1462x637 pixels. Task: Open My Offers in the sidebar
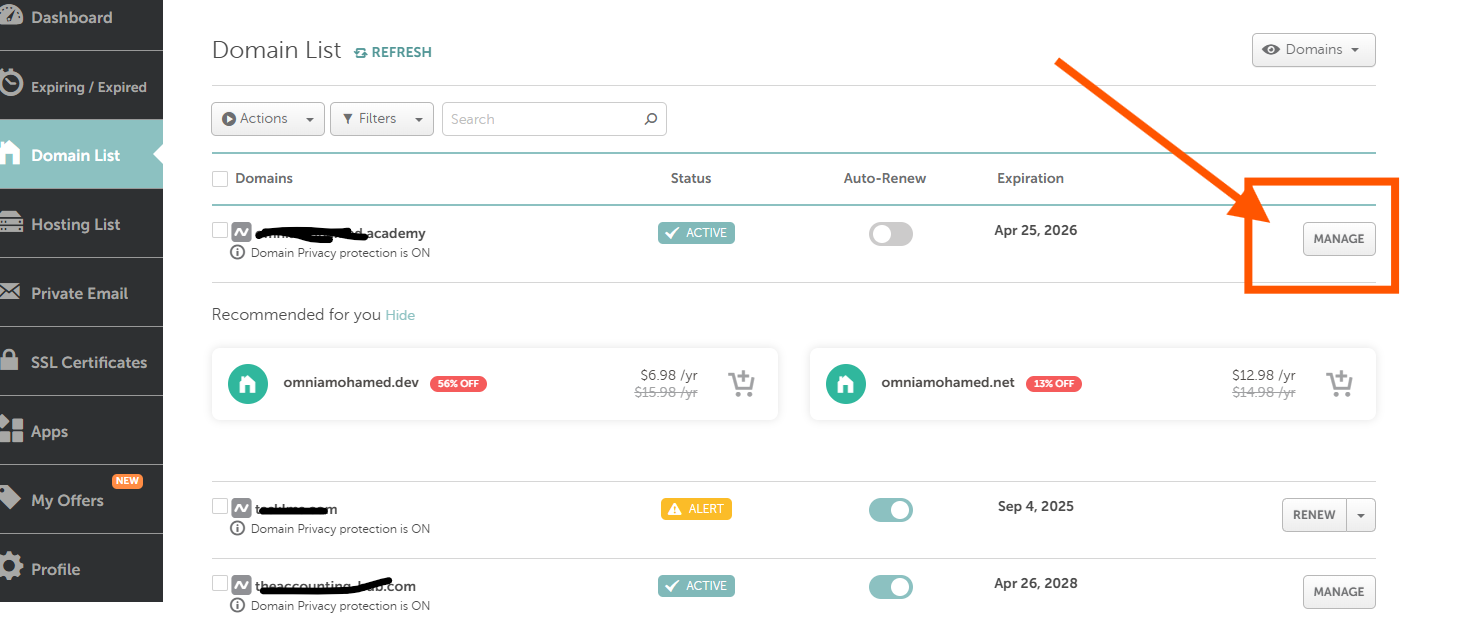(x=81, y=500)
